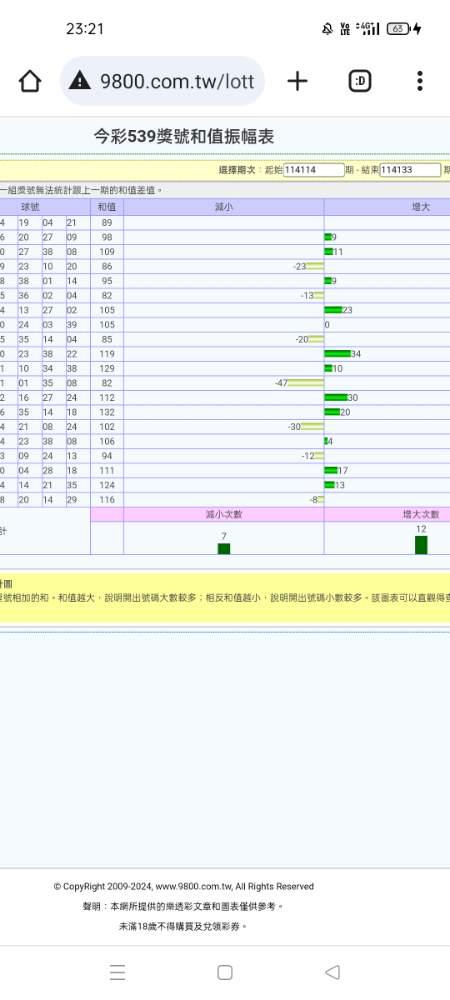The height and width of the screenshot is (1000, 450).
Task: Tap the green increase bar labeled 34
Action: click(x=337, y=354)
